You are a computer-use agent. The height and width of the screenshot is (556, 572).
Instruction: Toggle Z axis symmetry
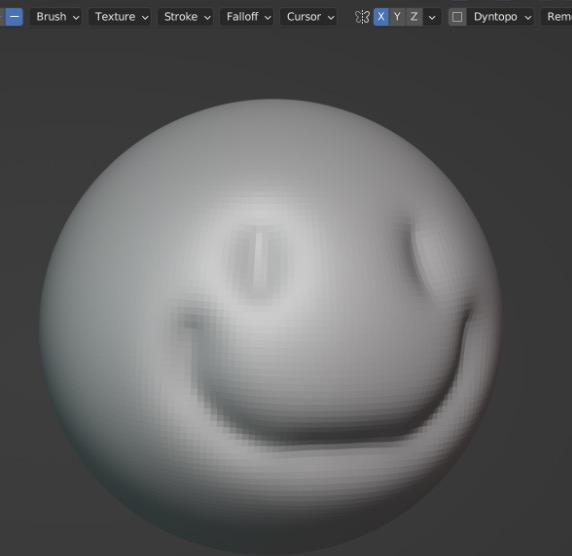tap(414, 17)
